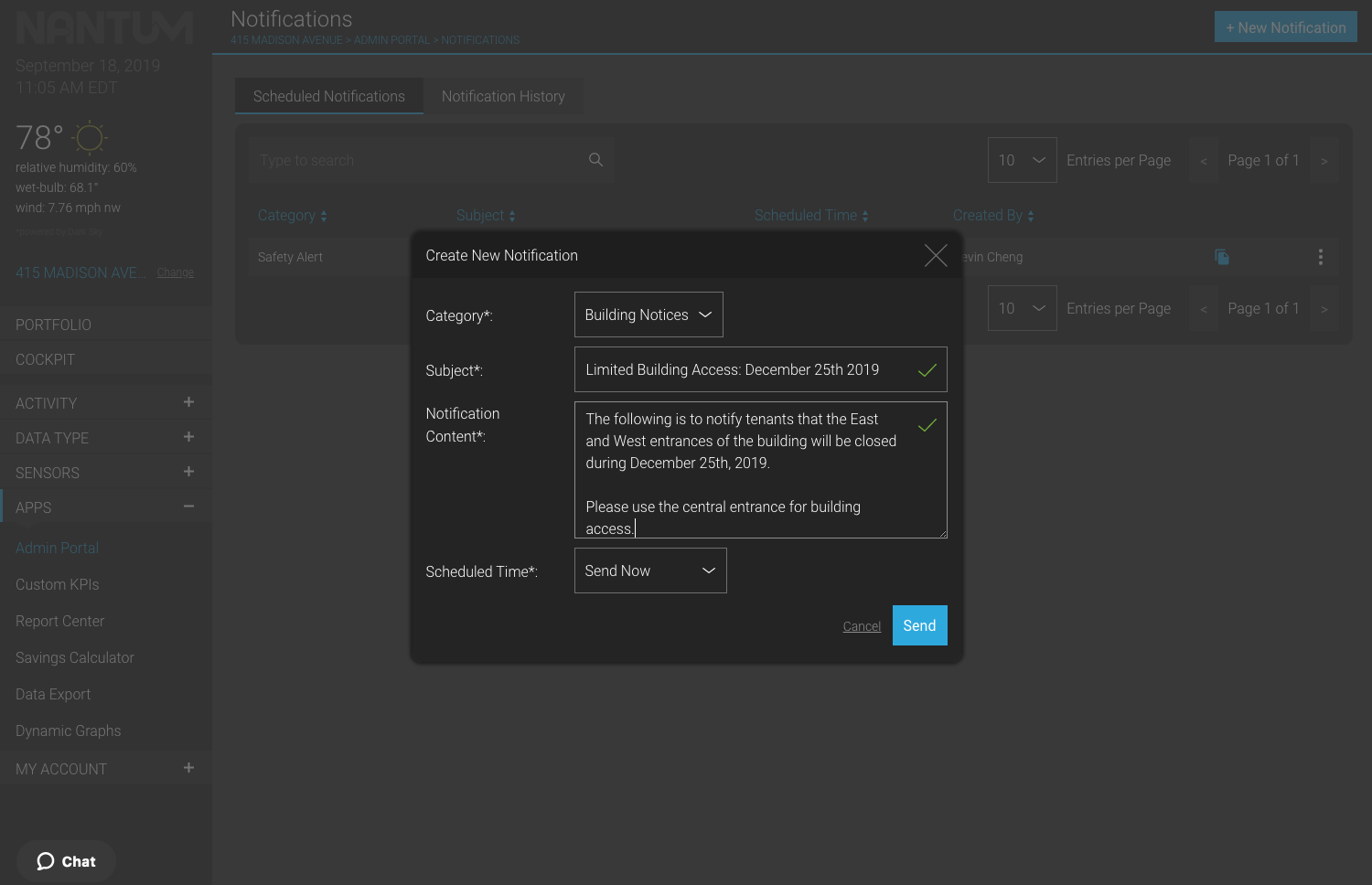Click the sun weather icon
This screenshot has width=1372, height=885.
click(x=89, y=138)
